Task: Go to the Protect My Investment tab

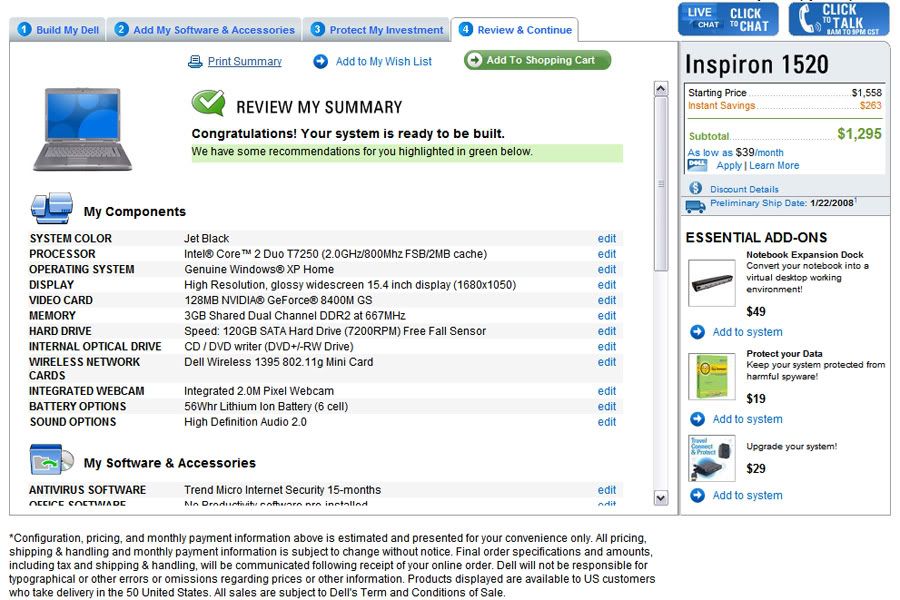Action: pos(377,30)
